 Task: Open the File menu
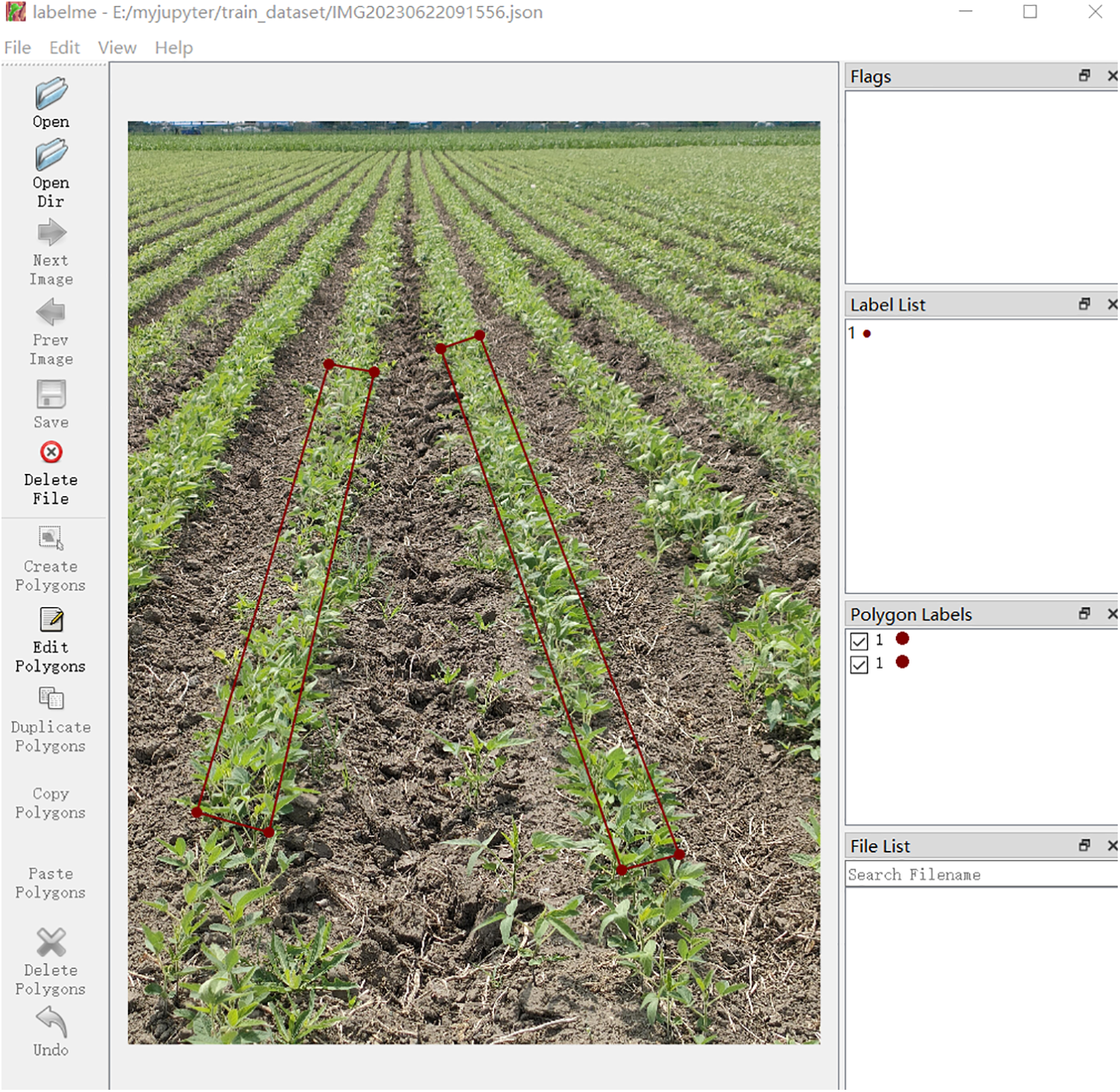point(18,48)
